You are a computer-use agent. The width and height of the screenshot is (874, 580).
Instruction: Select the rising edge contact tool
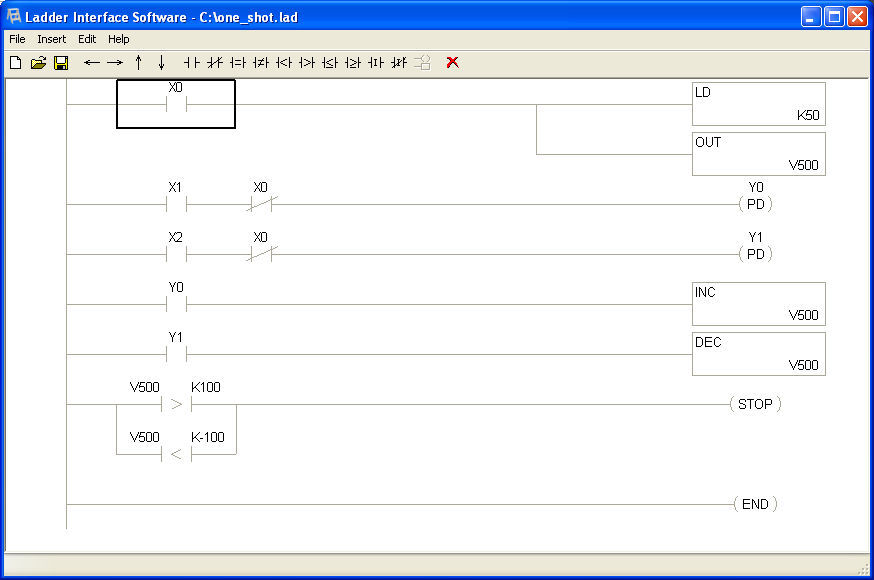point(375,62)
